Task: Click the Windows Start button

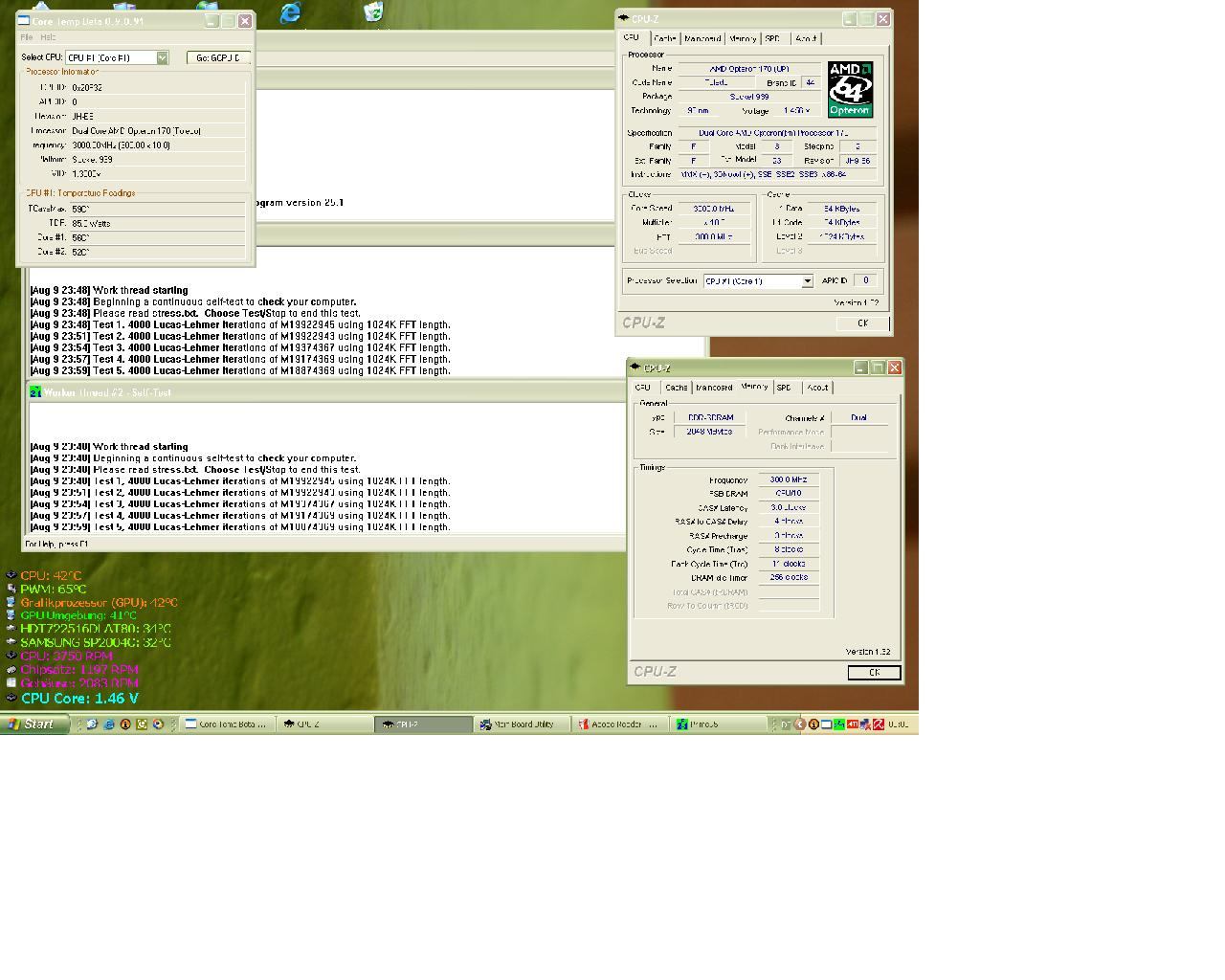Action: (34, 724)
